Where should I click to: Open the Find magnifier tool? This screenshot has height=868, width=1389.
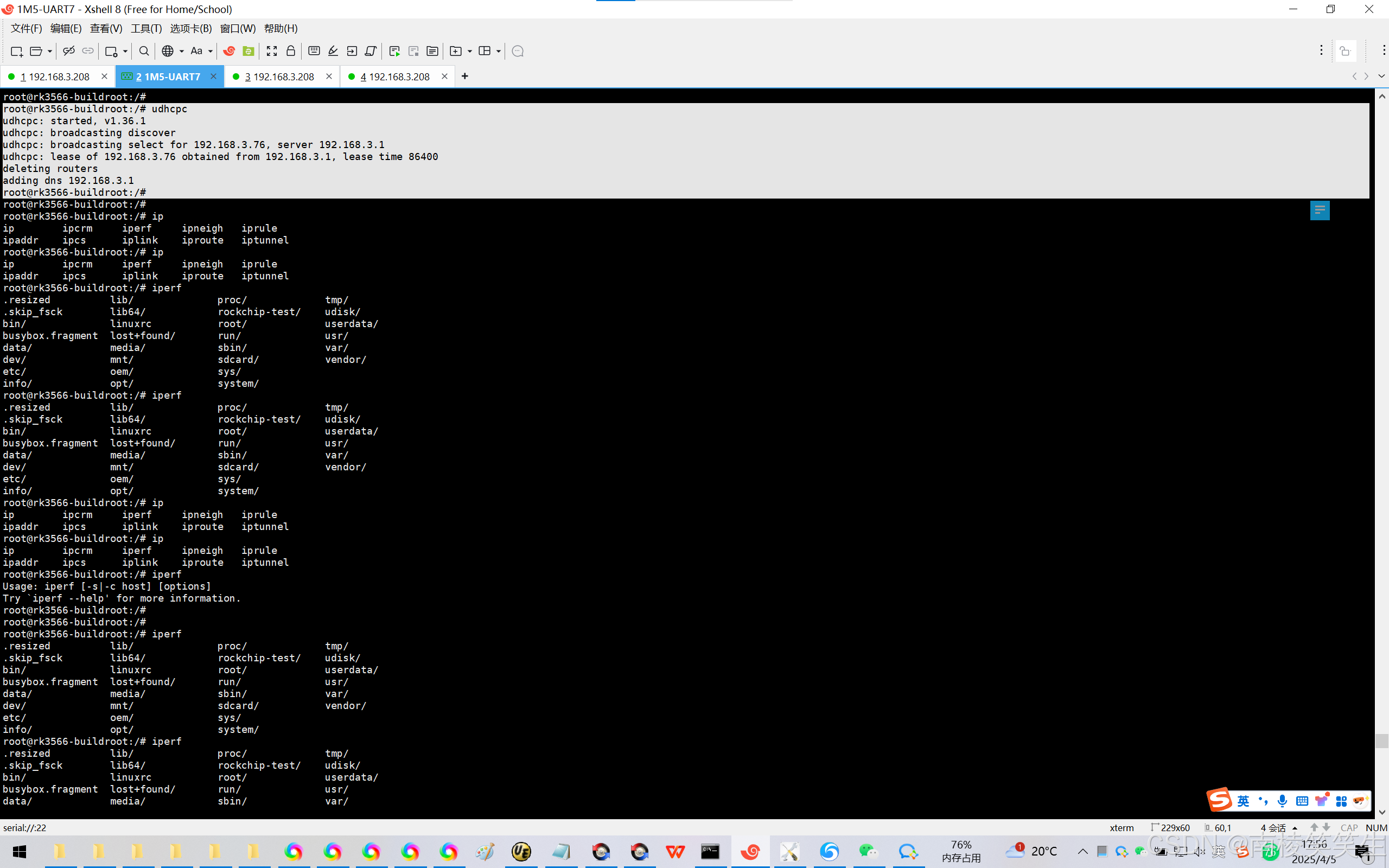(144, 51)
